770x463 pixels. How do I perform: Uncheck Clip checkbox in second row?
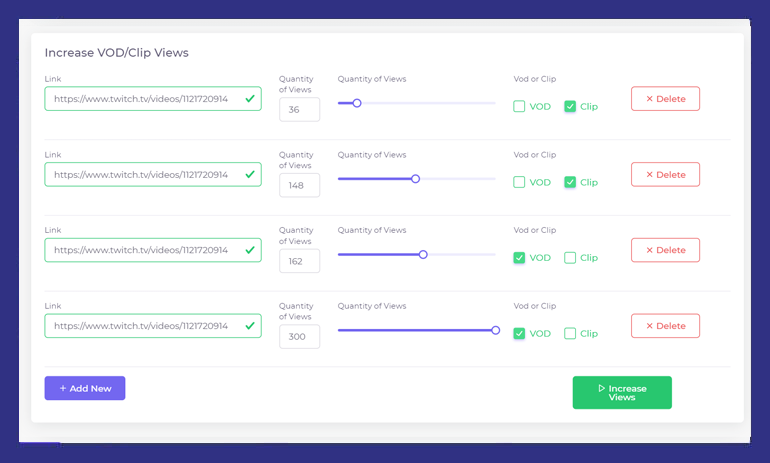point(570,182)
